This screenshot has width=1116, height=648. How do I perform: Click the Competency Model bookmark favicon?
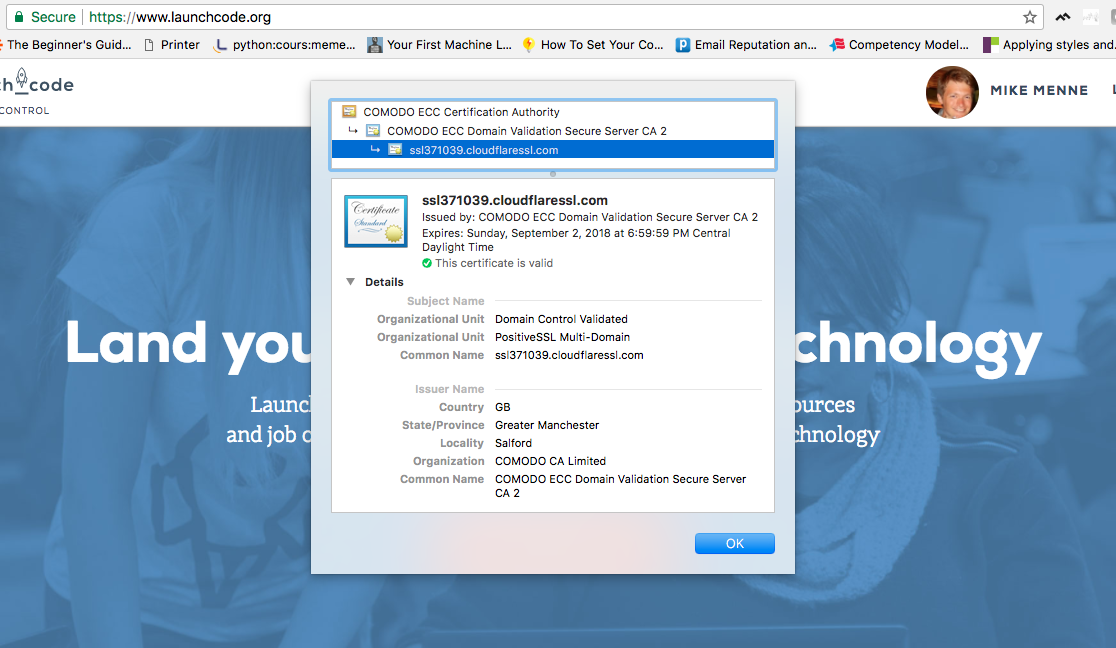coord(837,45)
